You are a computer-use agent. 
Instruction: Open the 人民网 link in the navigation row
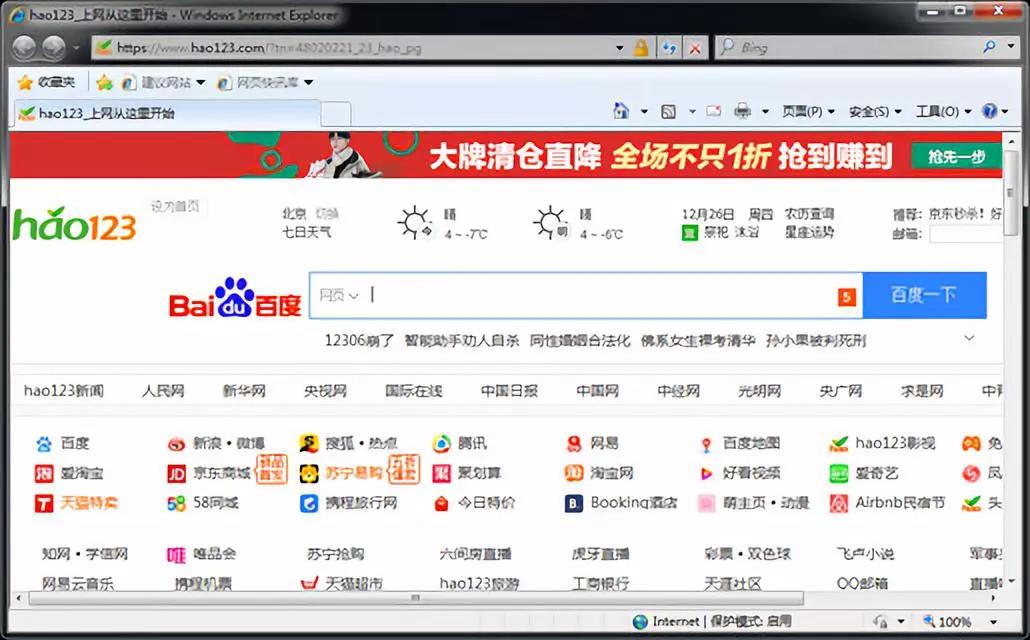162,390
